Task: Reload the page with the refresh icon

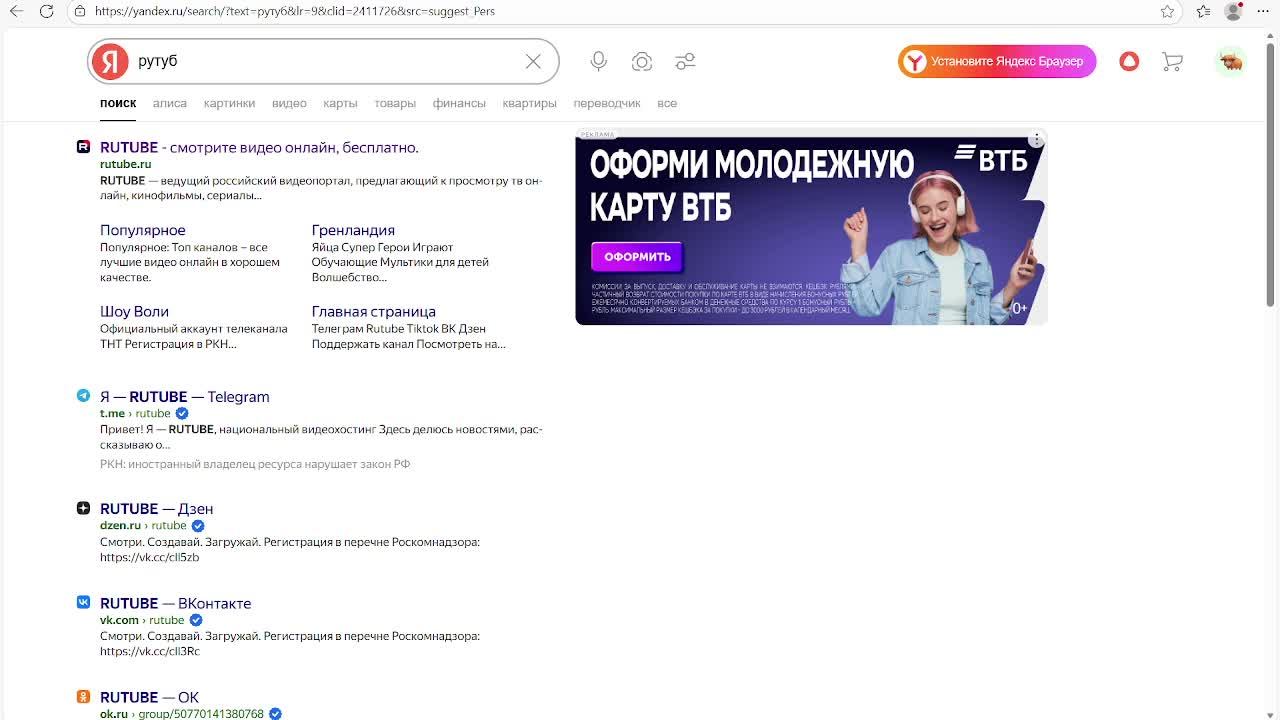Action: coord(47,11)
